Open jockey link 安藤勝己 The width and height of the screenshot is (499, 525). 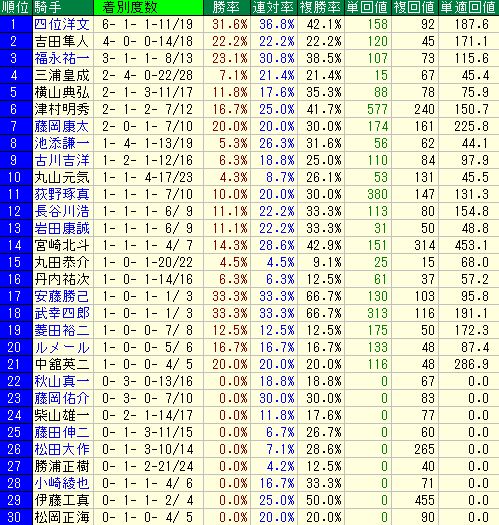(62, 296)
